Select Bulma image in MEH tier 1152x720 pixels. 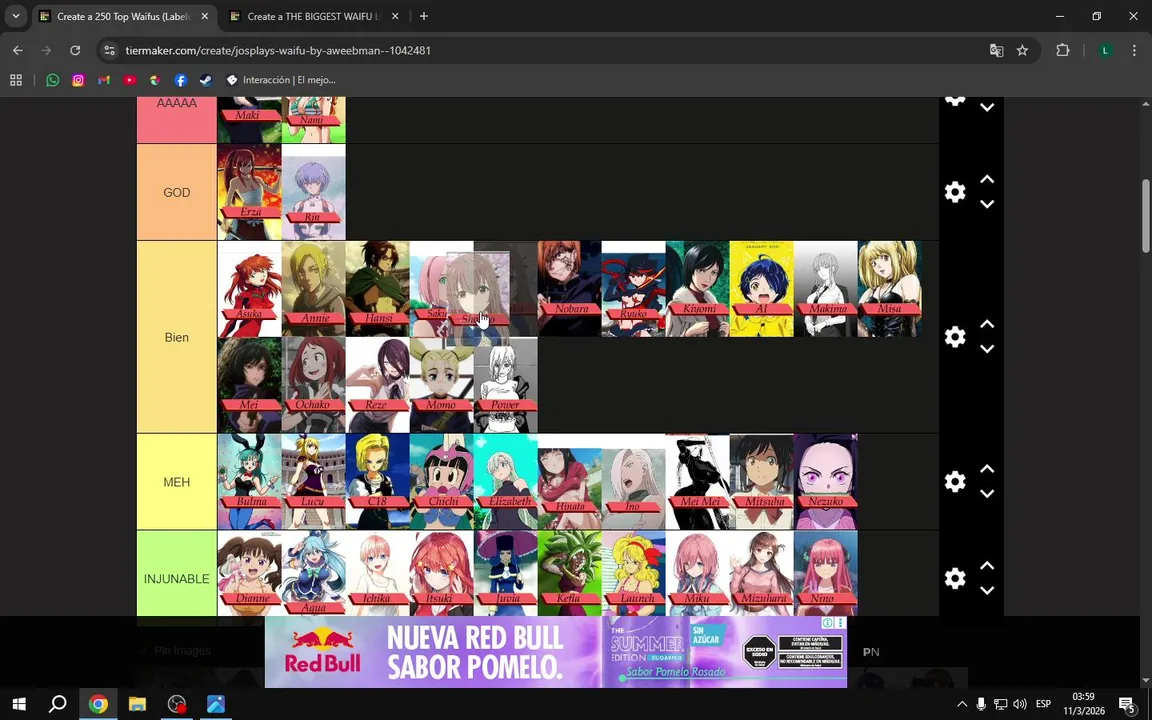pos(249,482)
